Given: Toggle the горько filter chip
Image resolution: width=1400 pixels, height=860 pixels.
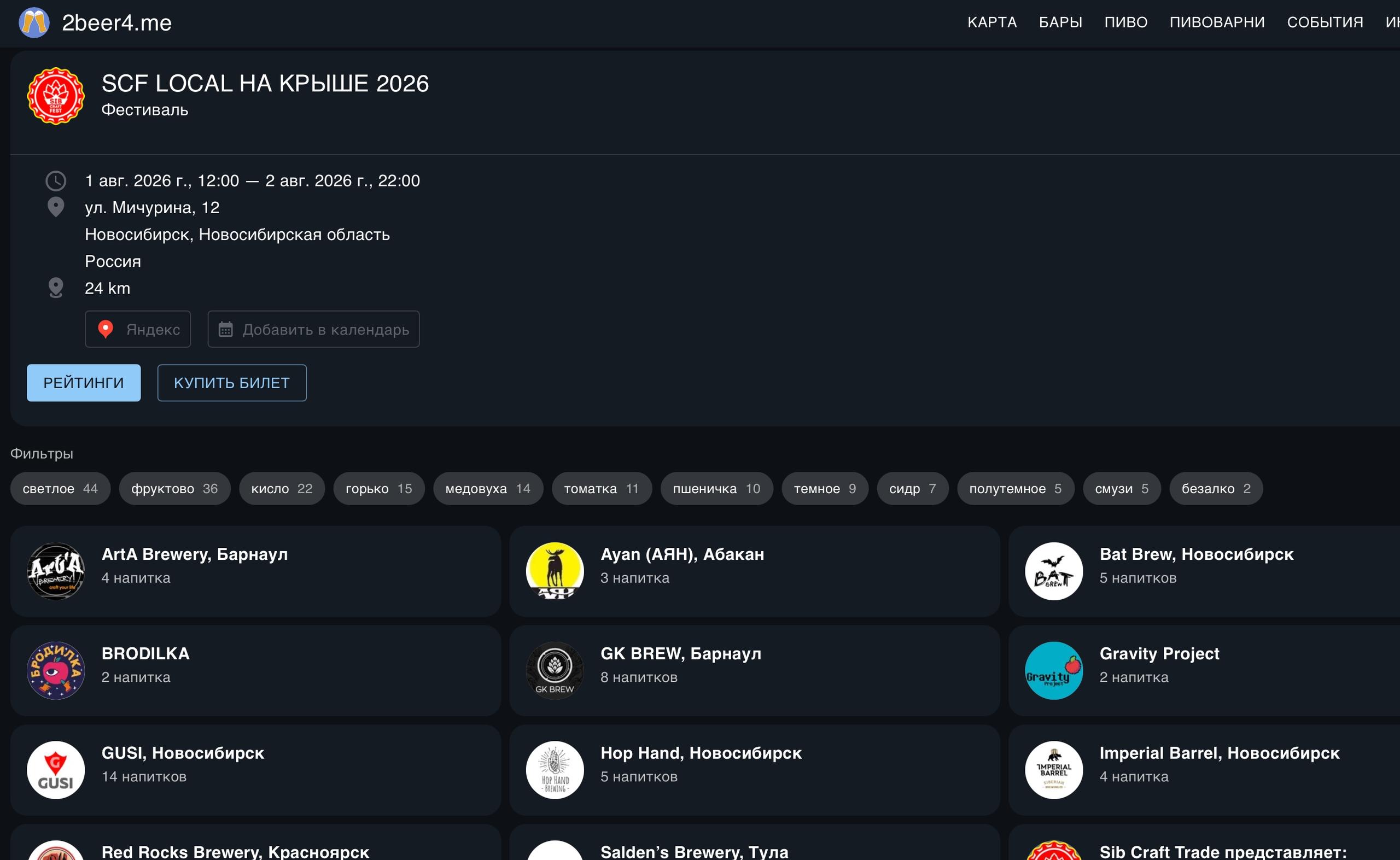Looking at the screenshot, I should click(x=379, y=489).
